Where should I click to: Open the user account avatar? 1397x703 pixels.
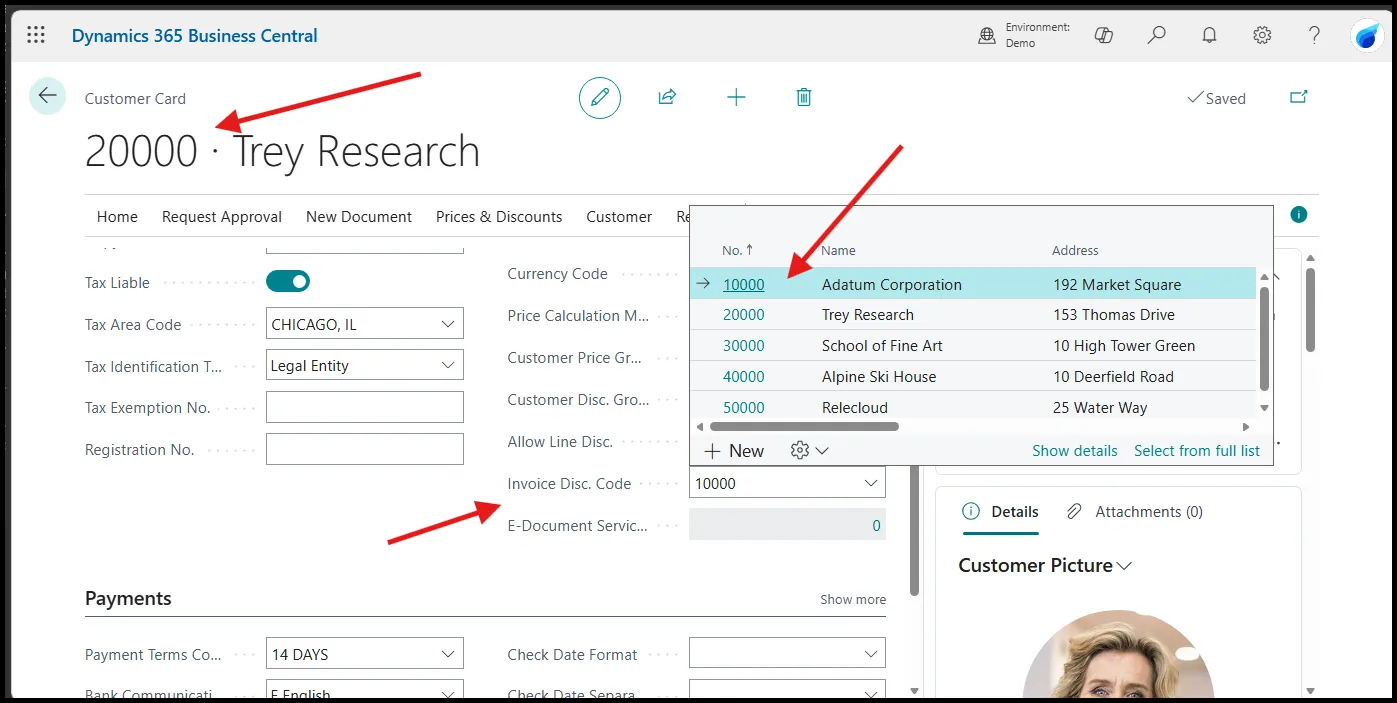1366,36
